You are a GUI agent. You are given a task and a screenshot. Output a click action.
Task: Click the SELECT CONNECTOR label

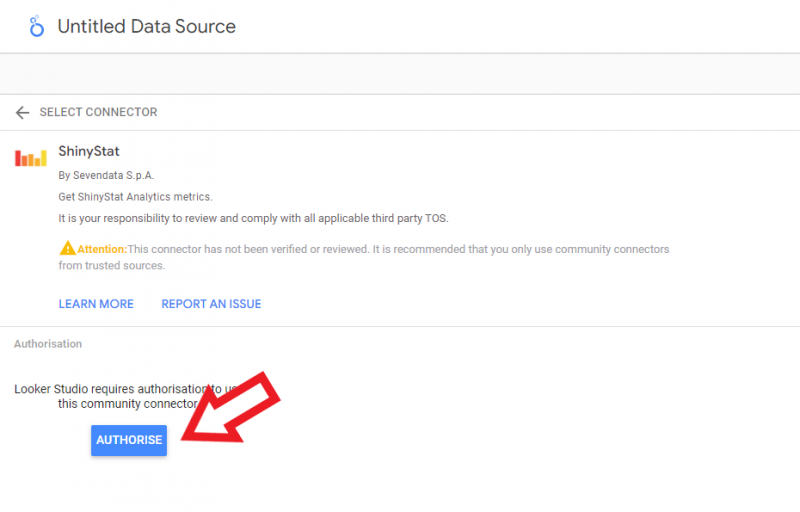98,112
